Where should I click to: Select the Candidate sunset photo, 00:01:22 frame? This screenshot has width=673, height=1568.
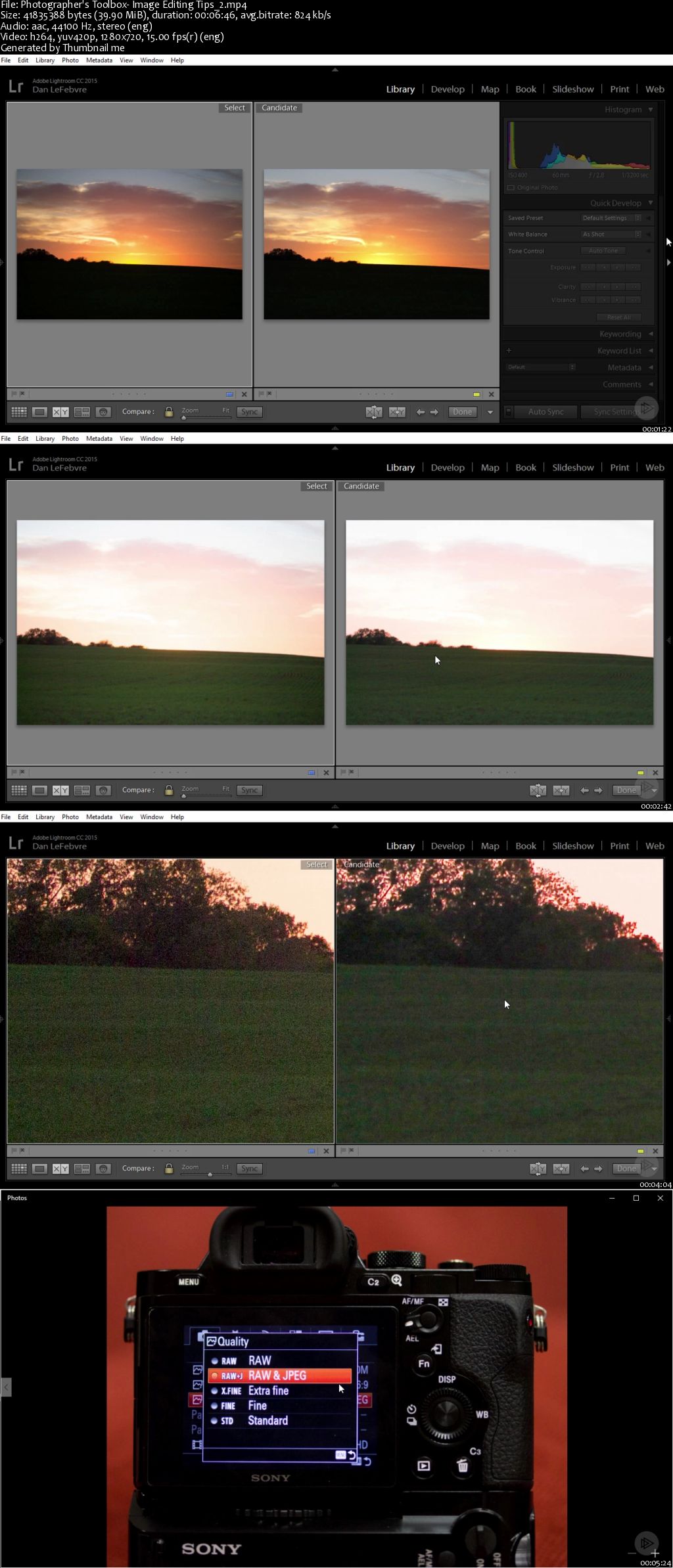(x=377, y=244)
